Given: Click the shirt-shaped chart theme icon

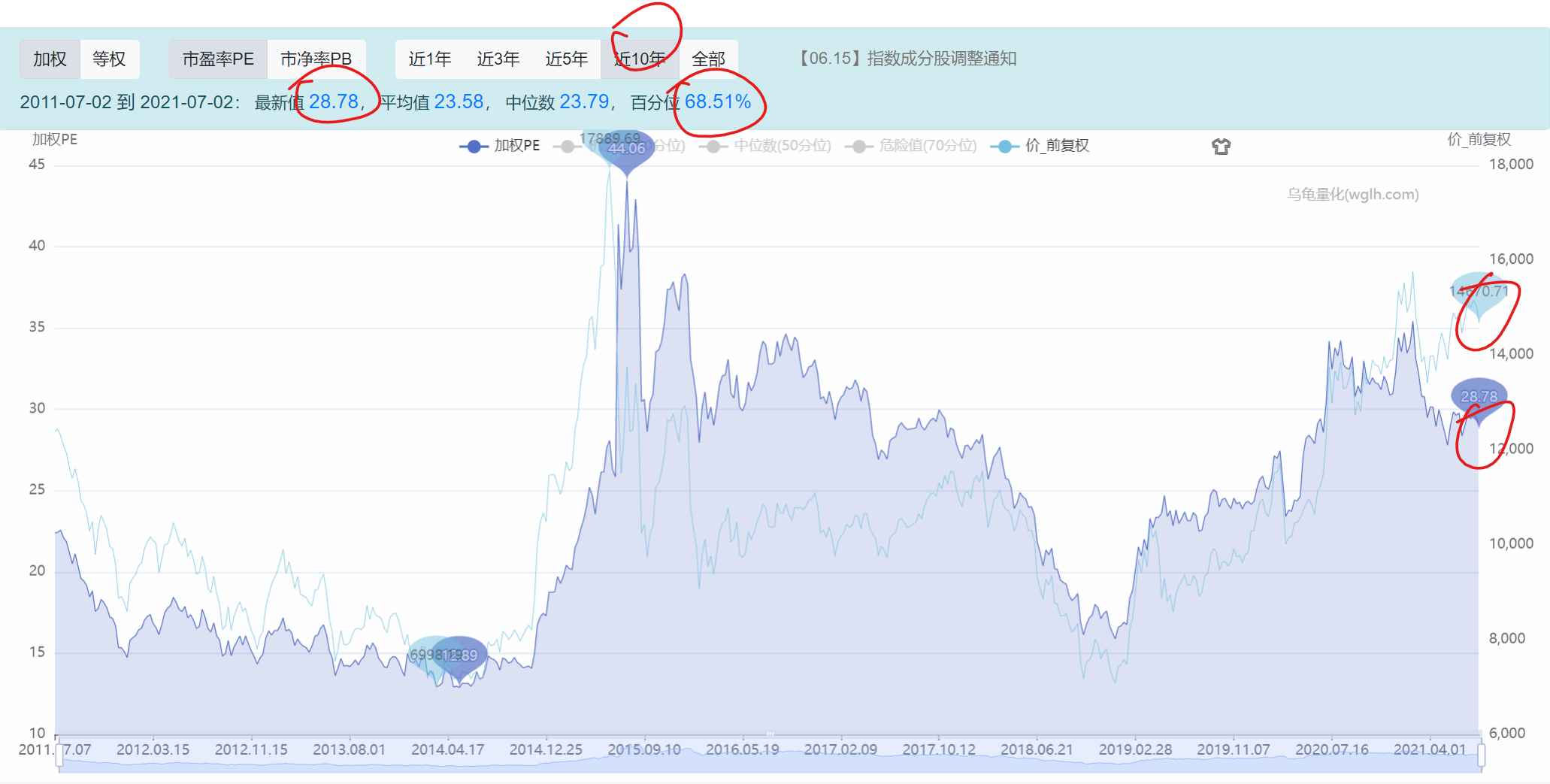Looking at the screenshot, I should click(1221, 147).
